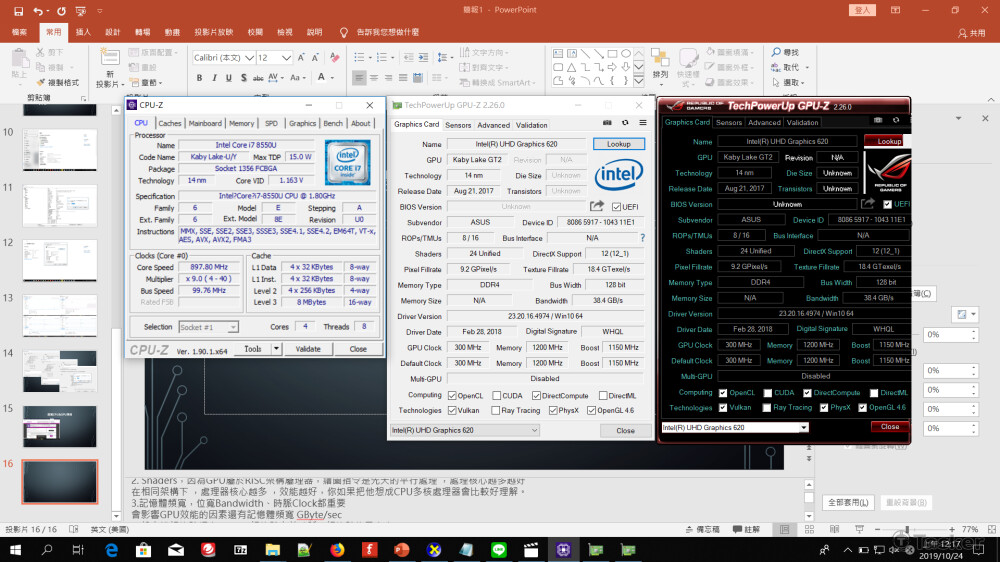Viewport: 1000px width, 562px height.
Task: Click the screenshot camera icon in light GPU-Z
Action: click(x=608, y=123)
